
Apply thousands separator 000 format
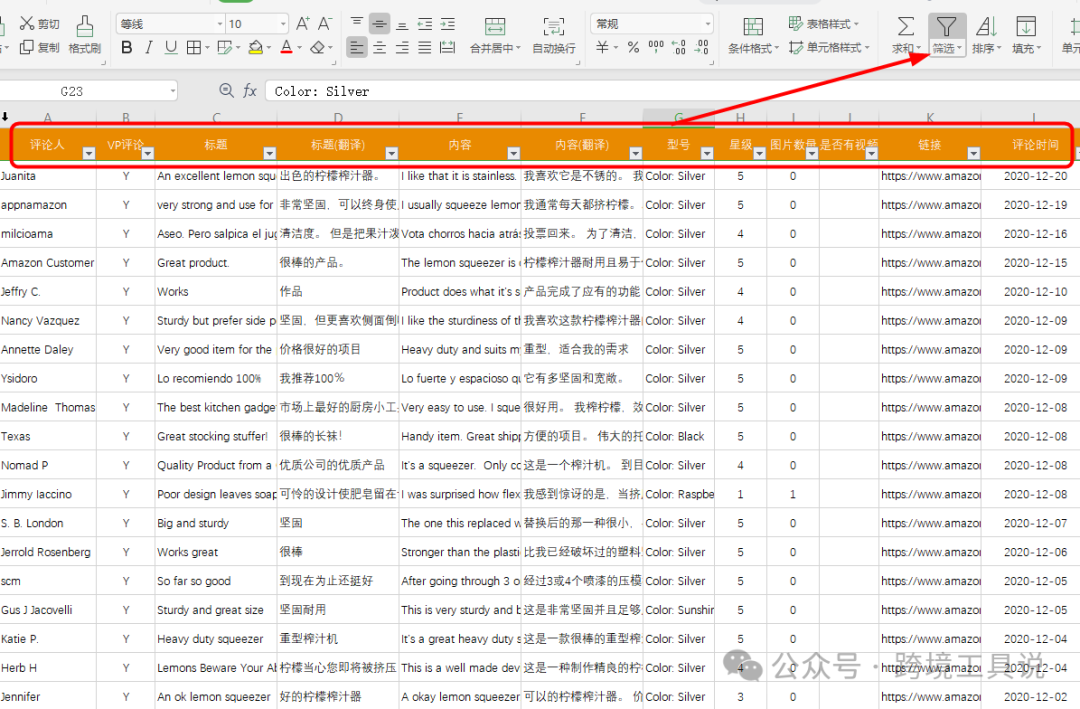click(x=656, y=47)
